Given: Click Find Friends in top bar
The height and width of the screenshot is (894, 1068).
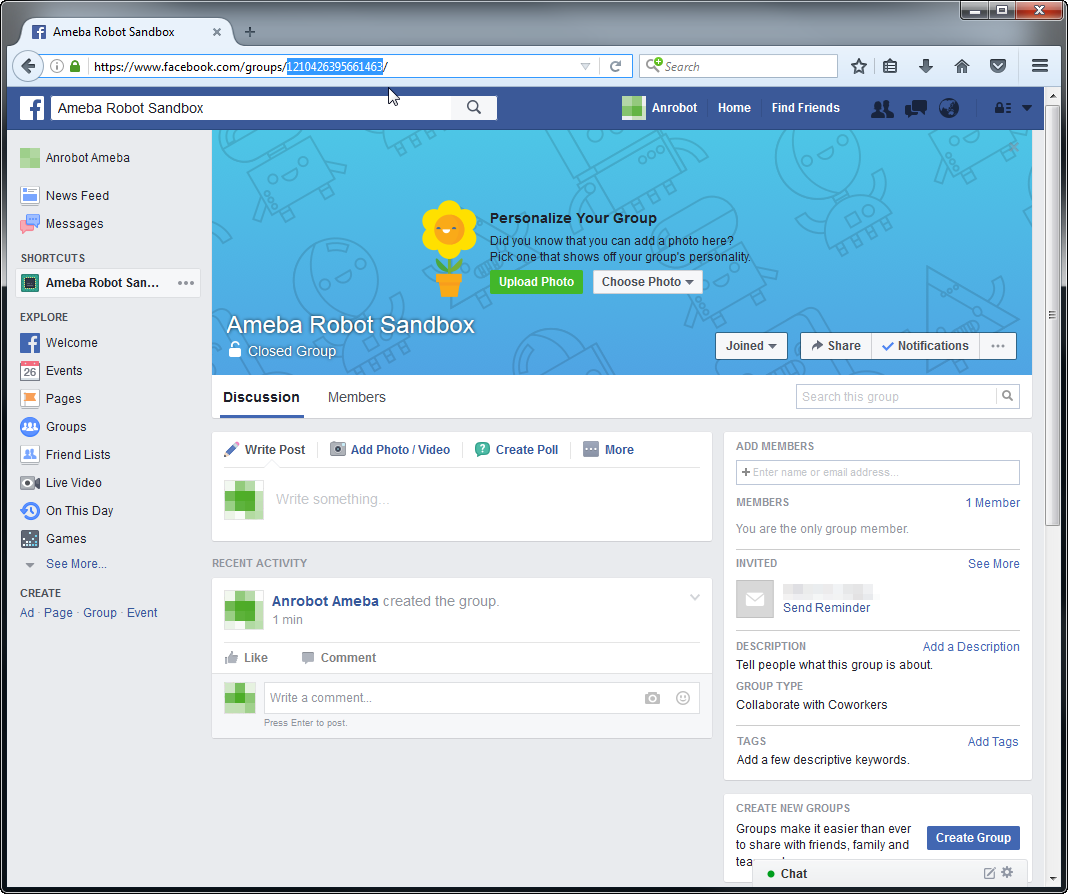Looking at the screenshot, I should point(805,108).
